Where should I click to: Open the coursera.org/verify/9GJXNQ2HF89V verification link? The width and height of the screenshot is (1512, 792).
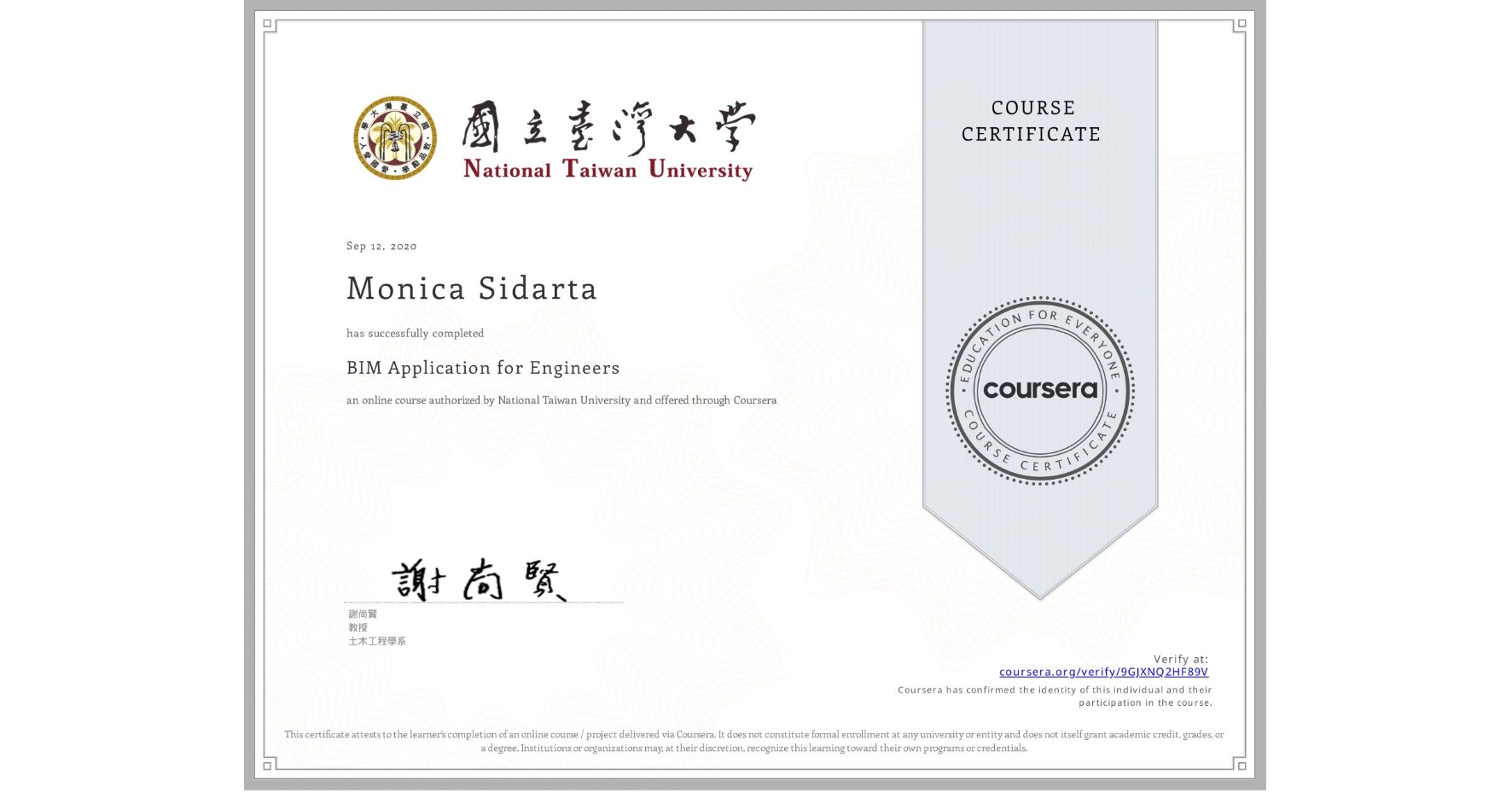point(1102,673)
